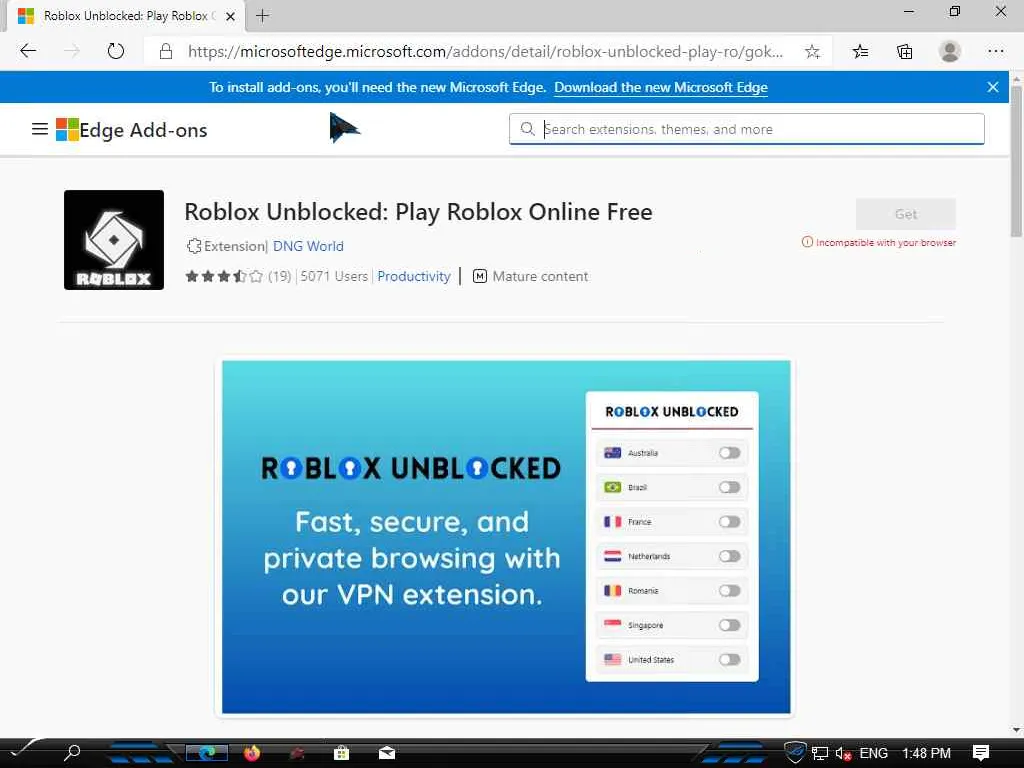Open the Favorites list
Viewport: 1024px width, 768px height.
pos(861,52)
